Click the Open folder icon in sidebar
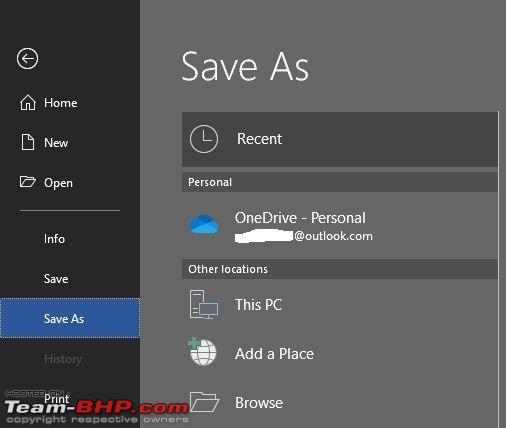Viewport: 506px width, 428px height. coord(27,182)
